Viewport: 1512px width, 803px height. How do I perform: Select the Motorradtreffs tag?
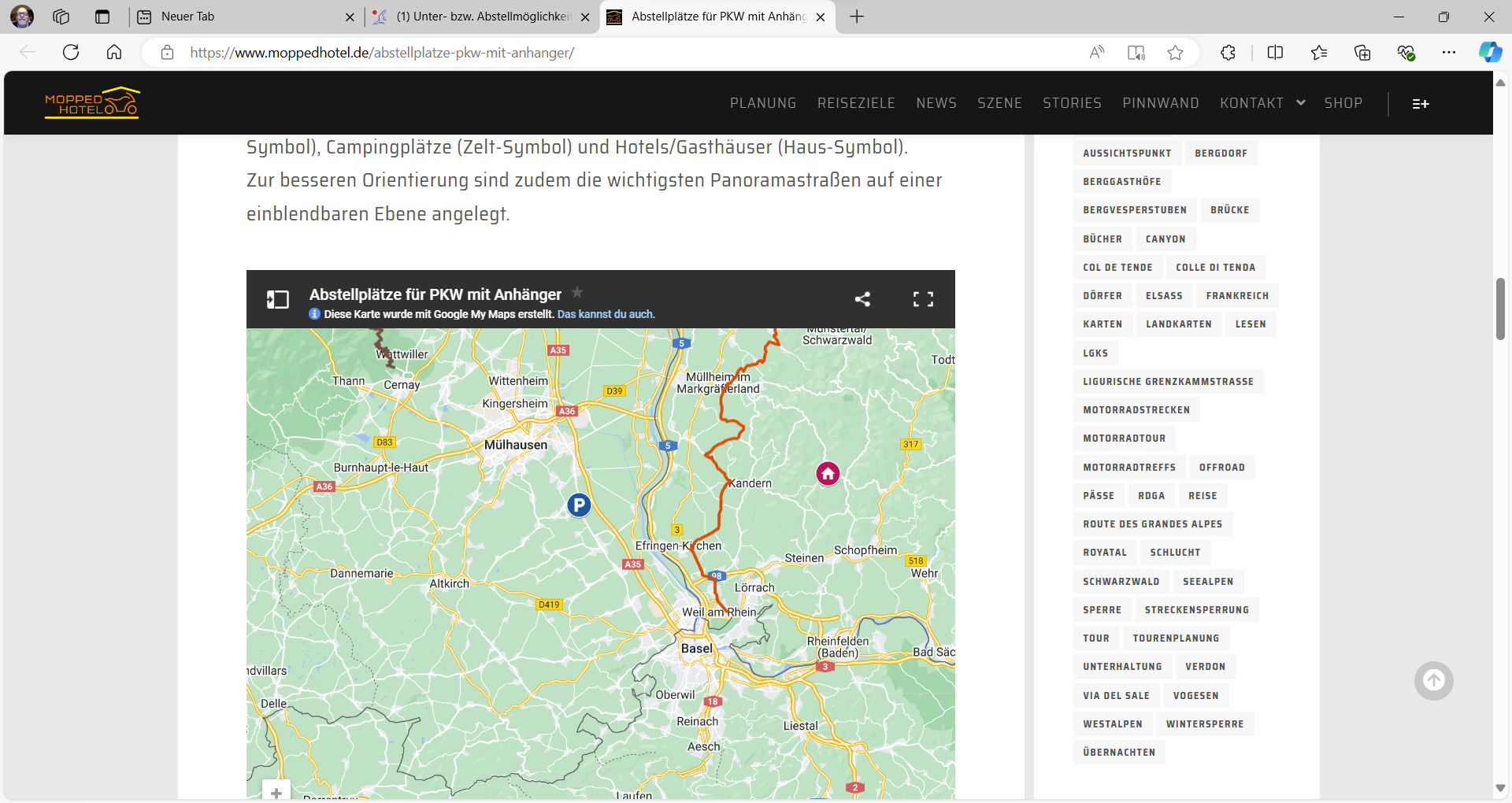[1128, 468]
